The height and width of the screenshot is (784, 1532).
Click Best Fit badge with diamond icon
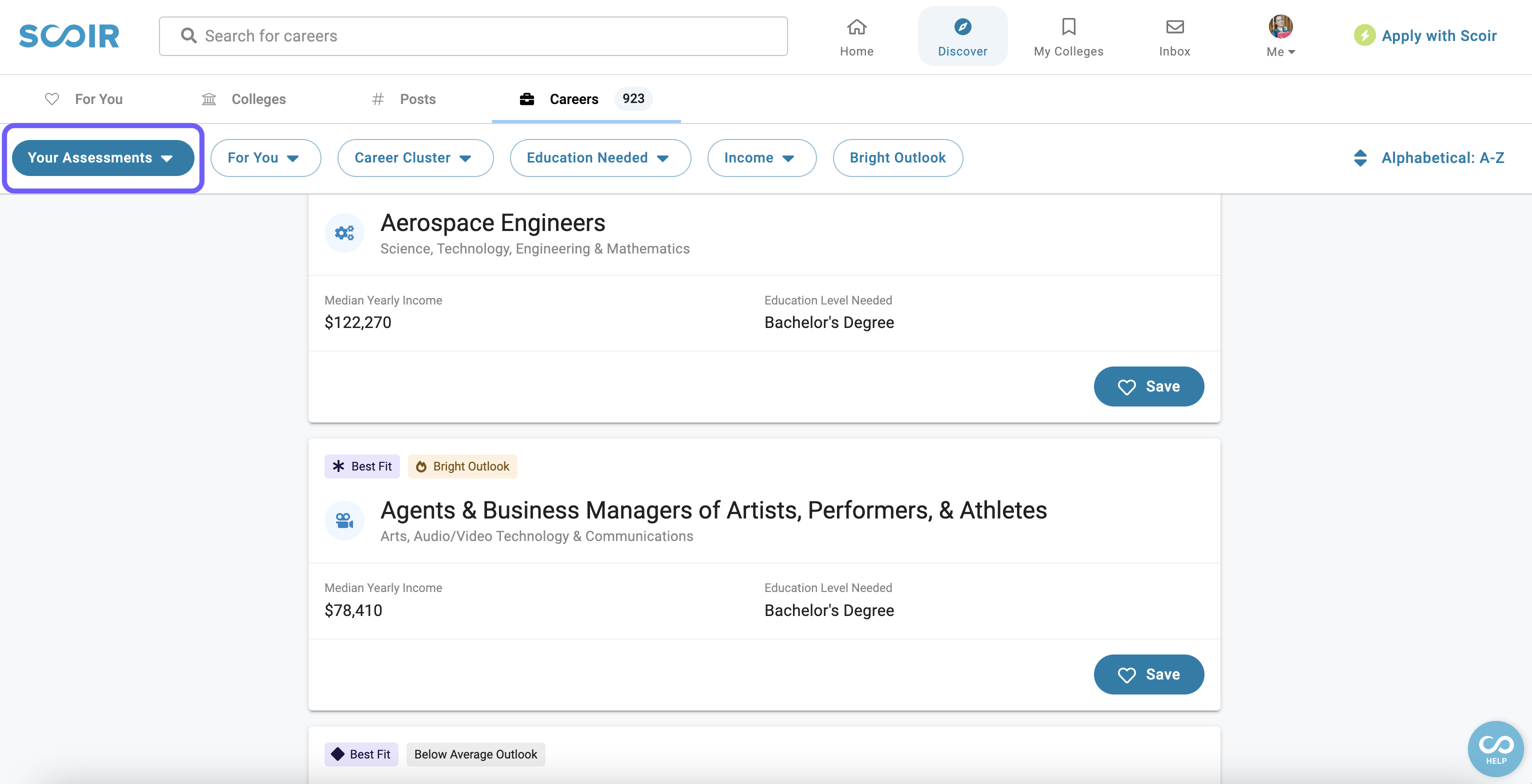point(361,754)
